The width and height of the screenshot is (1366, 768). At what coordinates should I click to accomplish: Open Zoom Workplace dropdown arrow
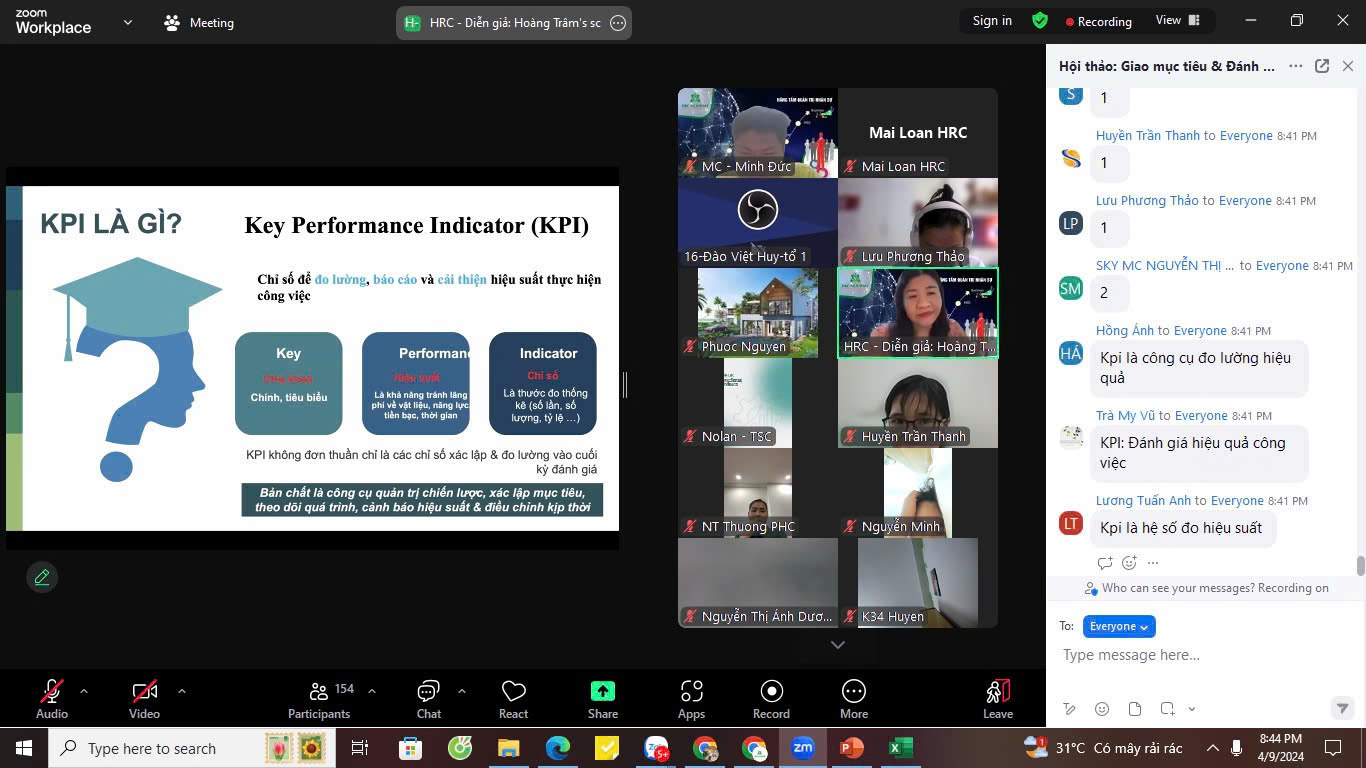[127, 22]
